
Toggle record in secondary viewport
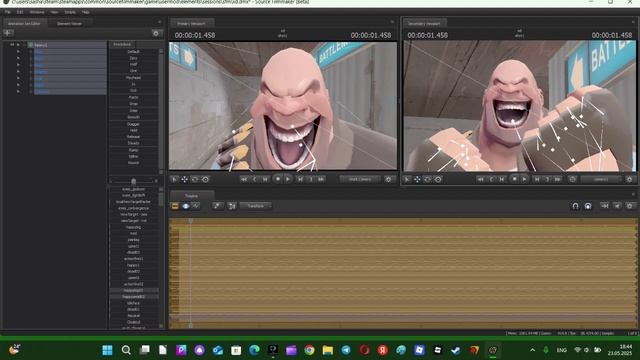[515, 179]
